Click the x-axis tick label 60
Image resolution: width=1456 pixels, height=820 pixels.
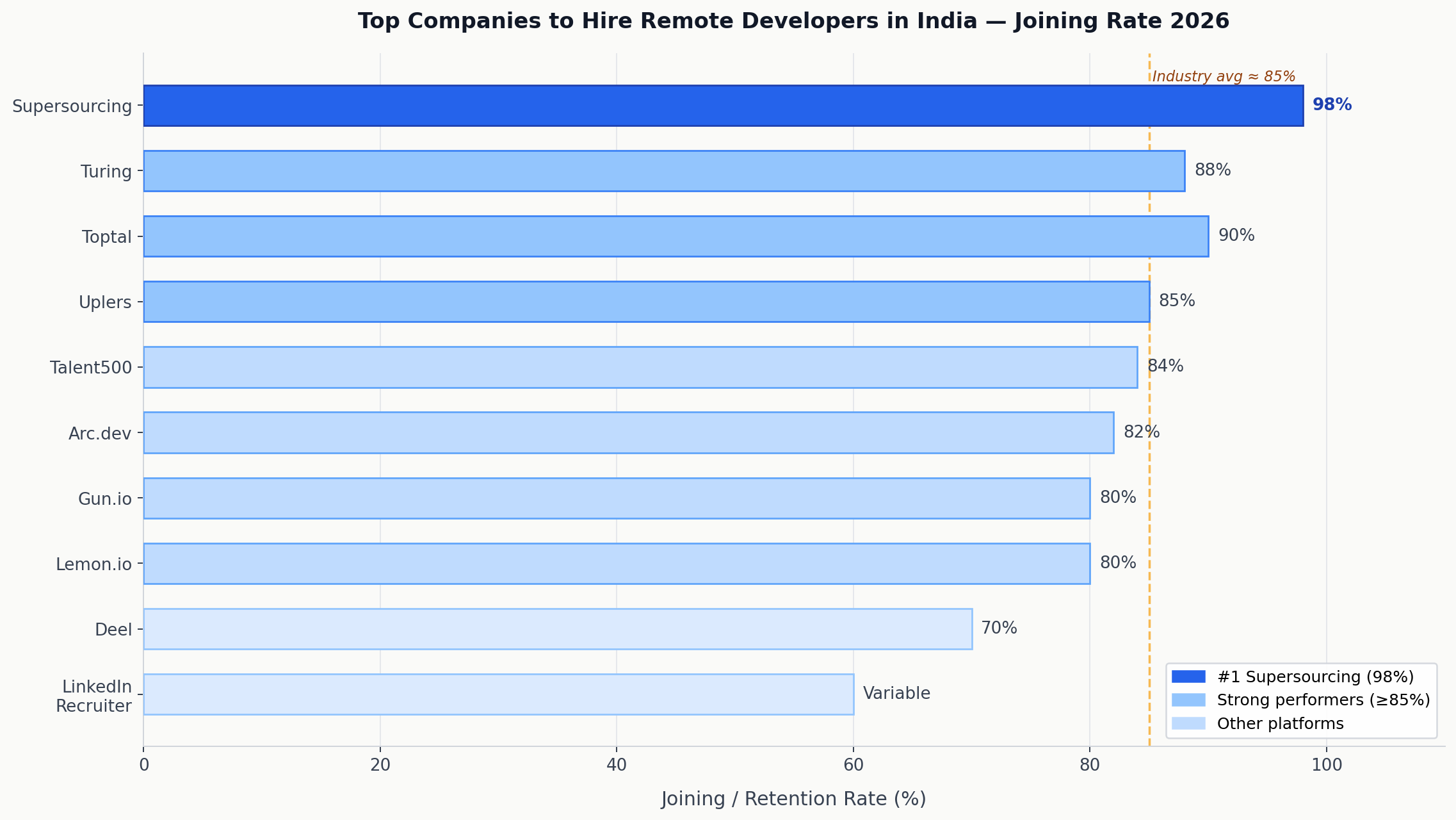click(853, 766)
